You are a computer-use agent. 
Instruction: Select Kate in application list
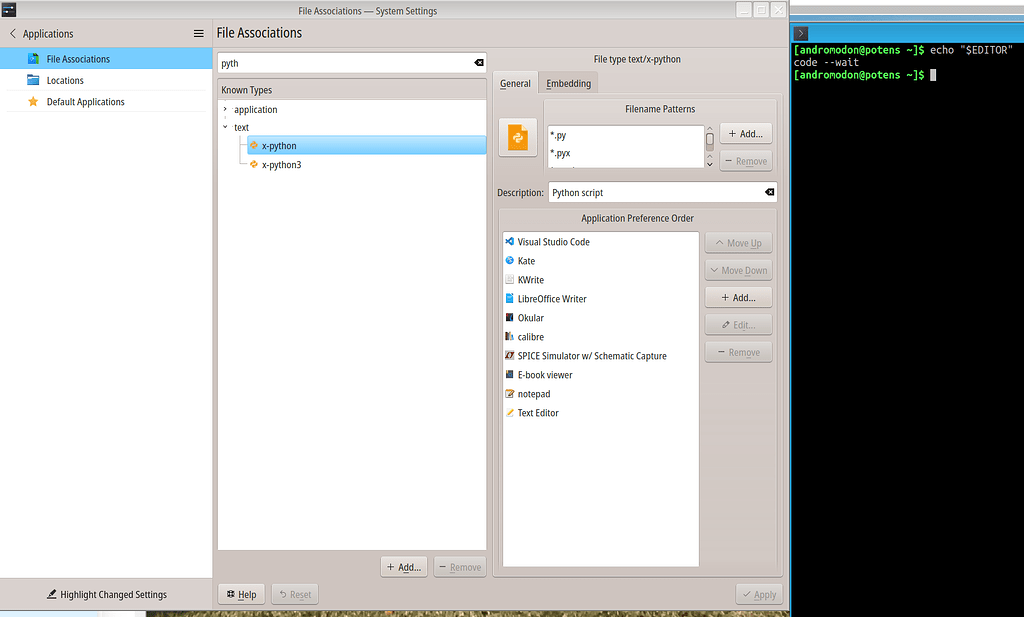coord(526,261)
